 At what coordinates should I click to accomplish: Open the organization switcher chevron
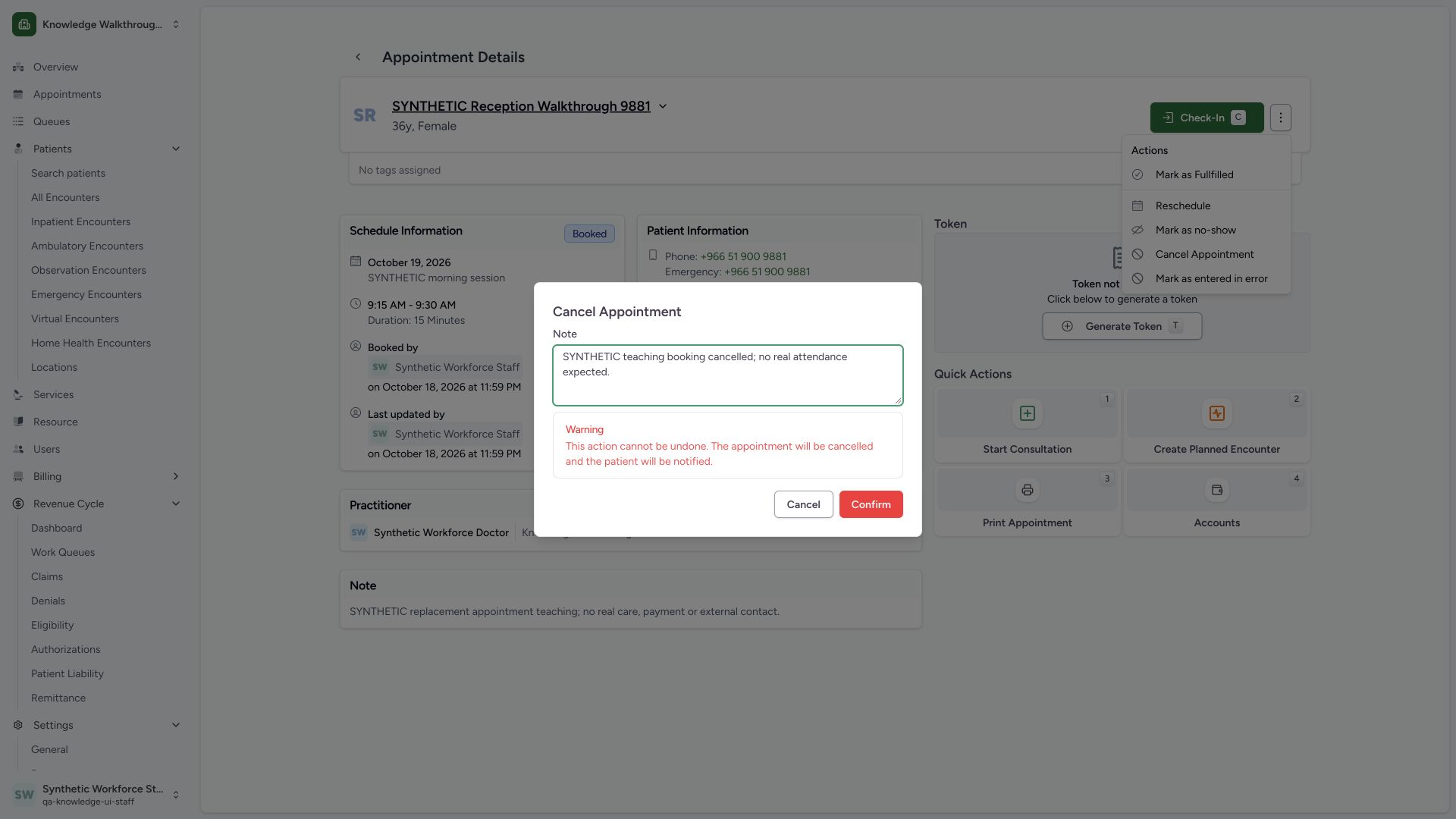click(x=176, y=24)
